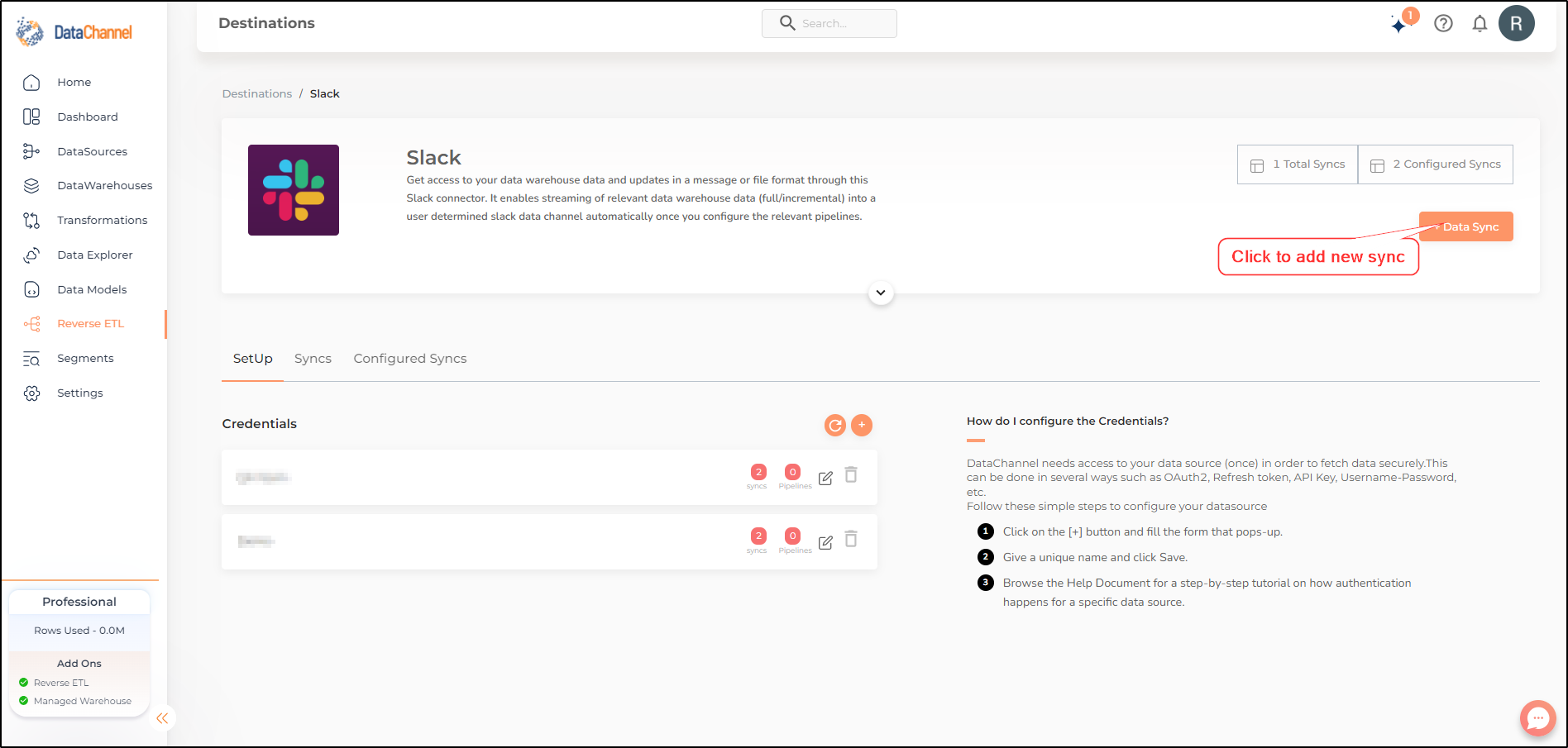The image size is (1568, 748).
Task: Click the DataChannel logo
Action: click(x=74, y=32)
